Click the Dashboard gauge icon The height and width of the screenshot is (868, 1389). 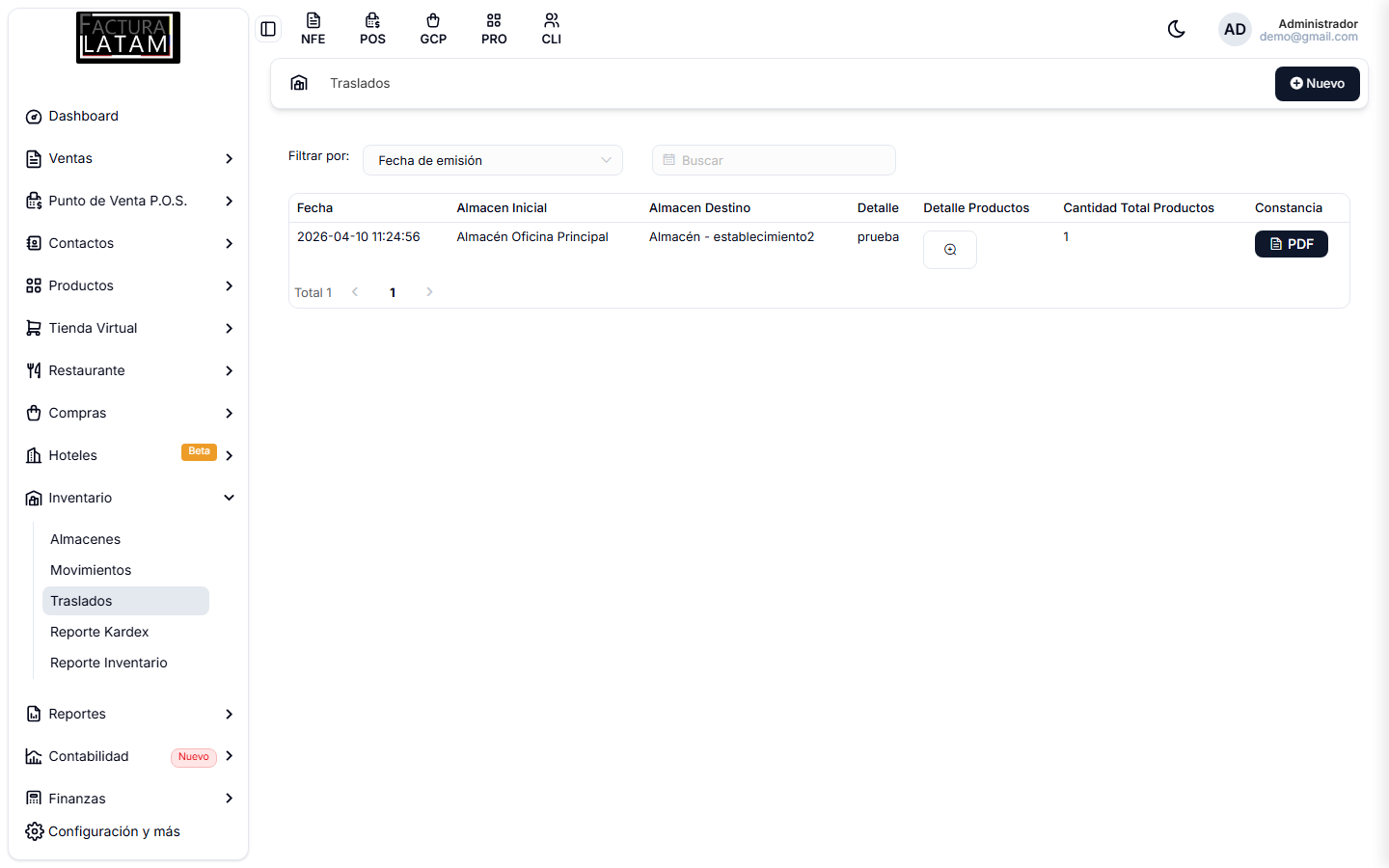point(34,117)
